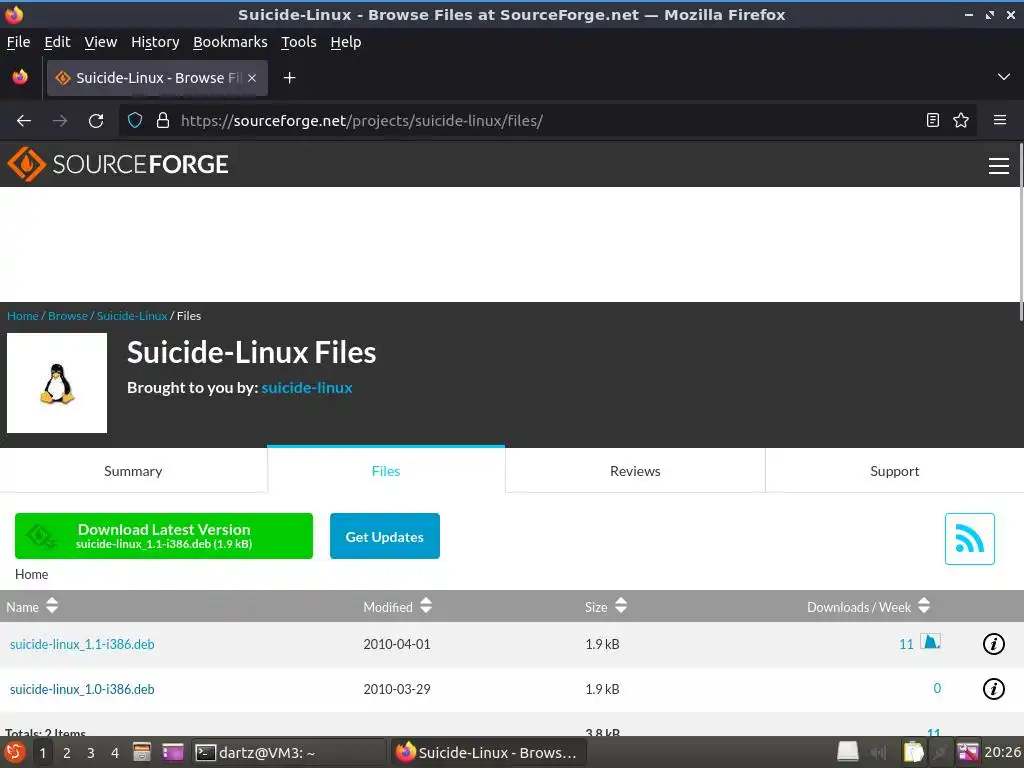Open the History menu
This screenshot has width=1024, height=768.
155,42
